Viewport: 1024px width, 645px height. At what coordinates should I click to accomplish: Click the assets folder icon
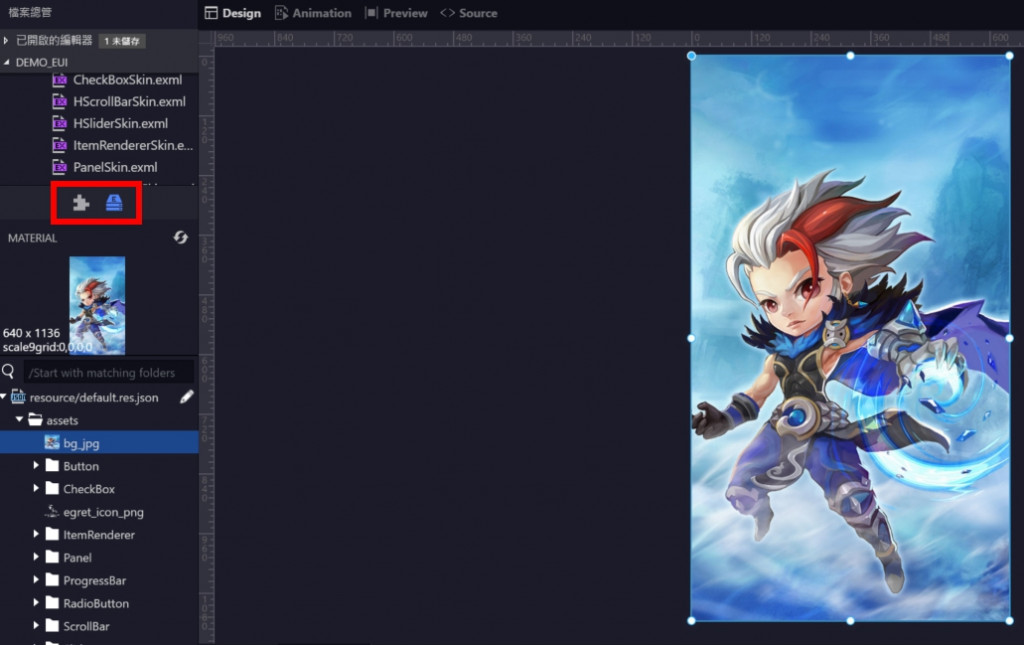point(35,420)
